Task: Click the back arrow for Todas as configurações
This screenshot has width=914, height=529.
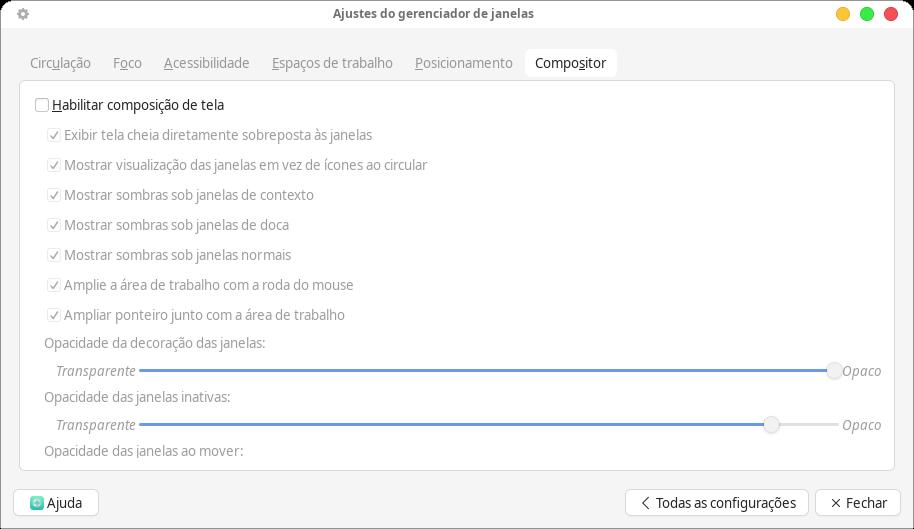Action: (645, 503)
